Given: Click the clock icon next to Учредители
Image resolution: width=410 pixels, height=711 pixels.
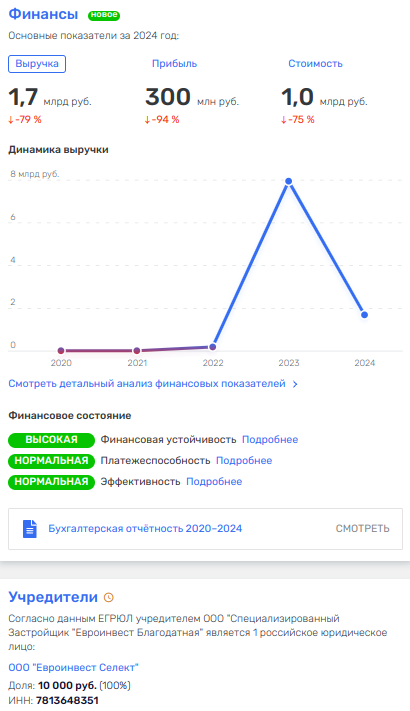Looking at the screenshot, I should (108, 597).
